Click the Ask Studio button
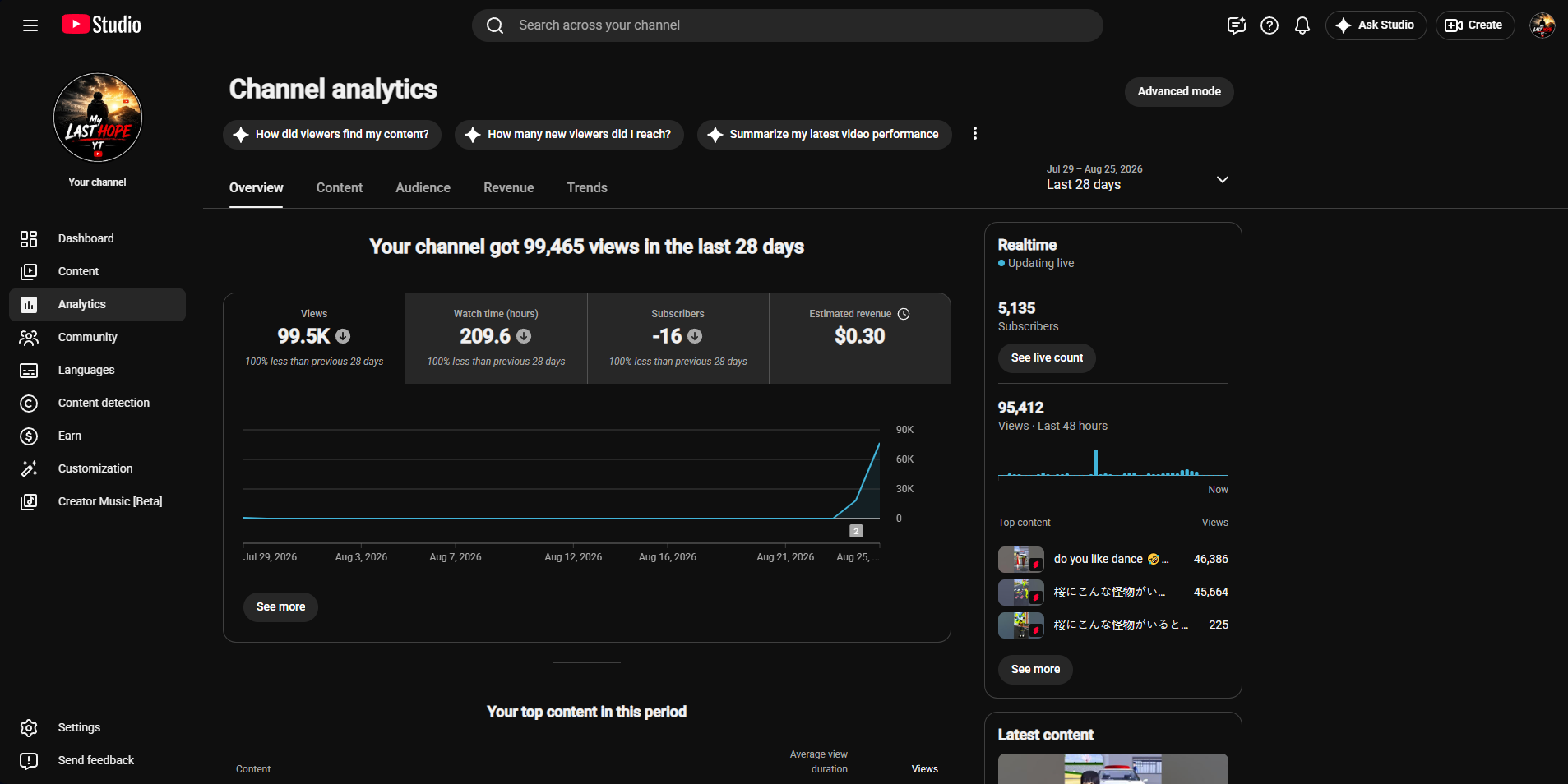Screen dimensions: 1568x784 (1376, 25)
